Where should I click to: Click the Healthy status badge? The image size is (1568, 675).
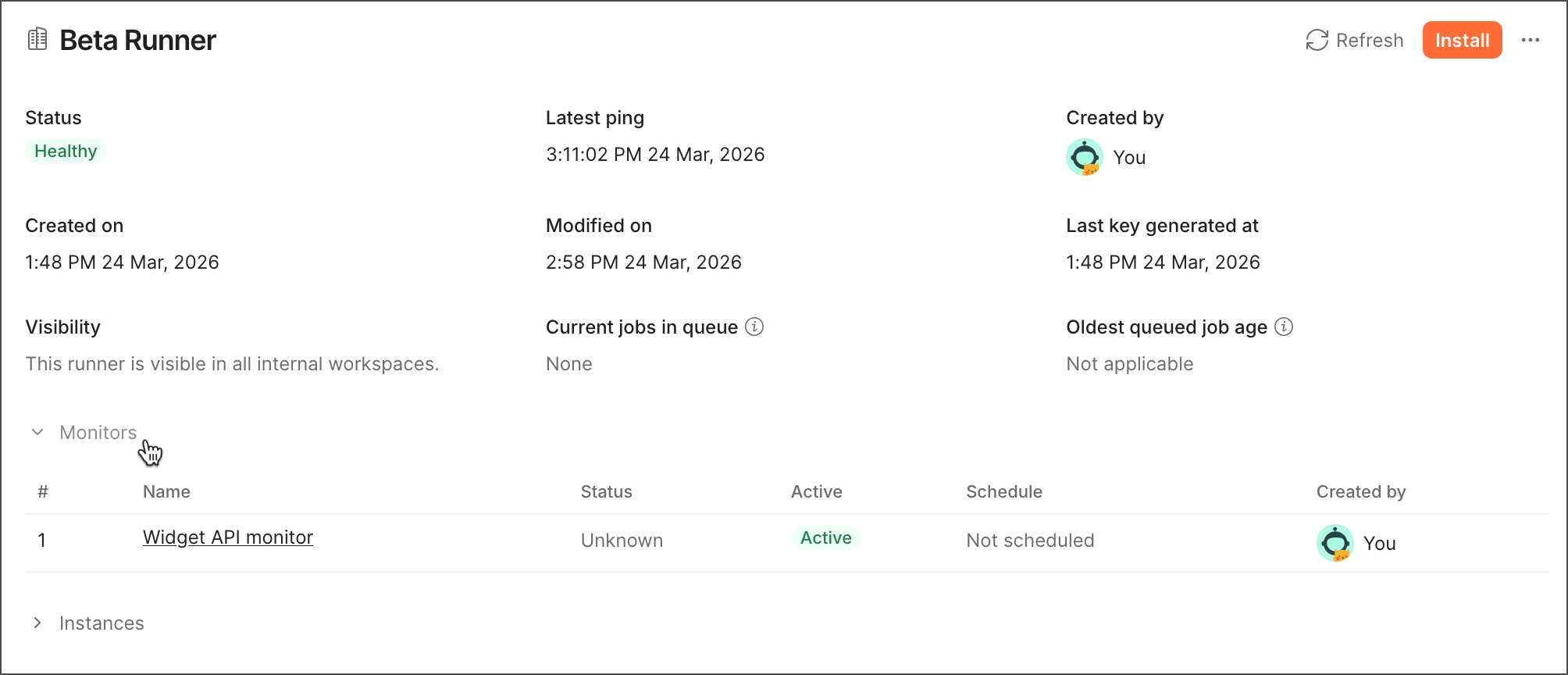click(66, 151)
